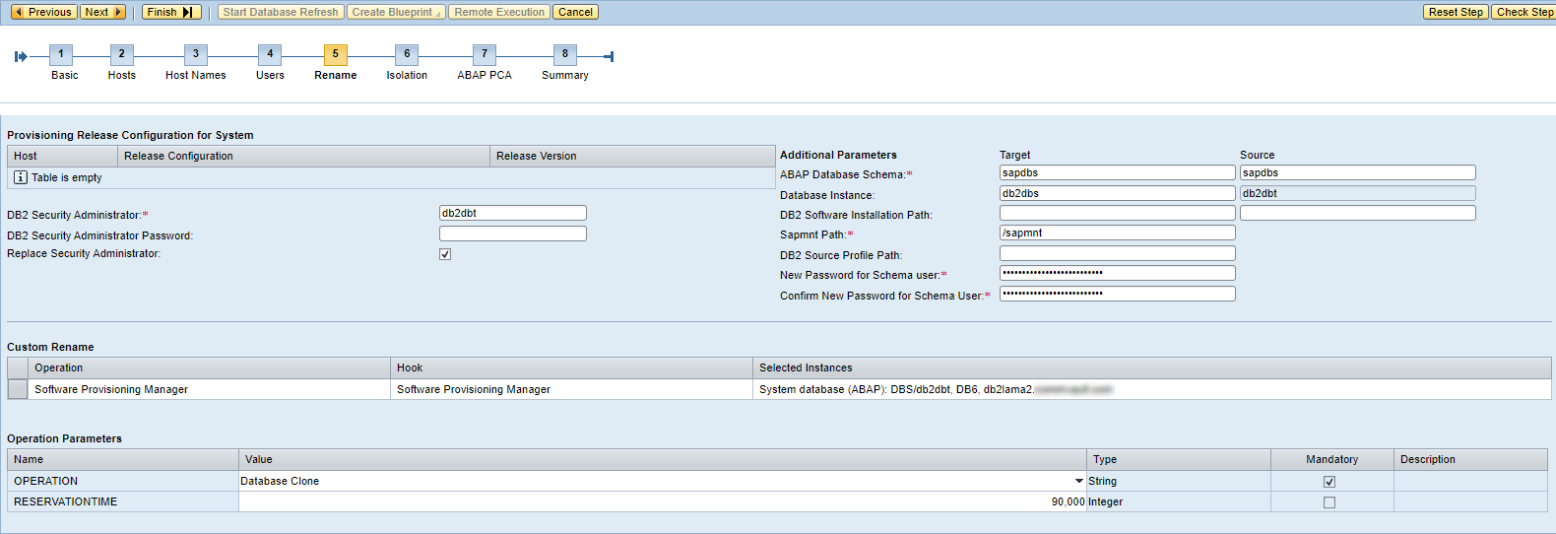The width and height of the screenshot is (1556, 534).
Task: Jump to roadmap step 3 Host Names
Action: [195, 55]
